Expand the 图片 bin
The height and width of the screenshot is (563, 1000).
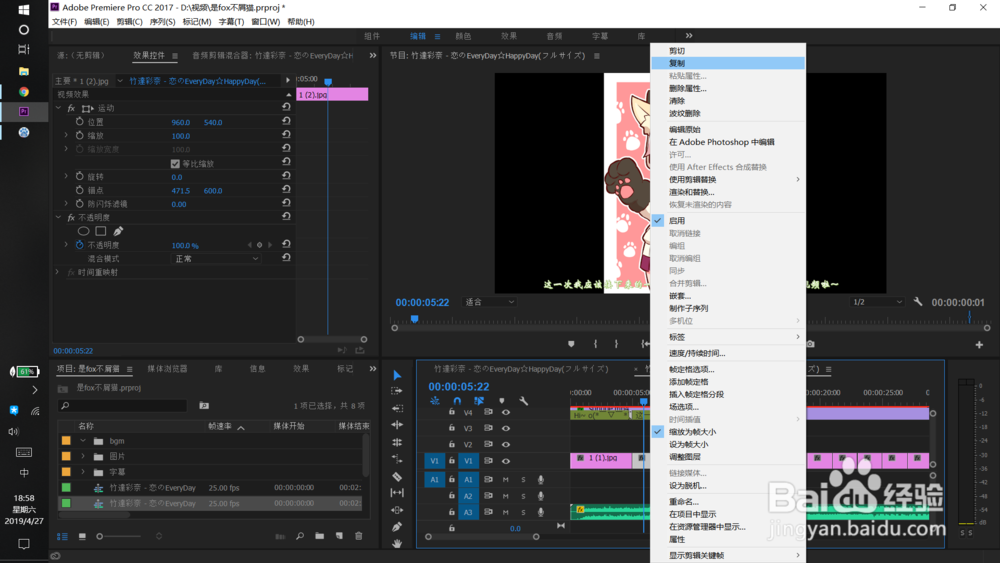coord(83,457)
